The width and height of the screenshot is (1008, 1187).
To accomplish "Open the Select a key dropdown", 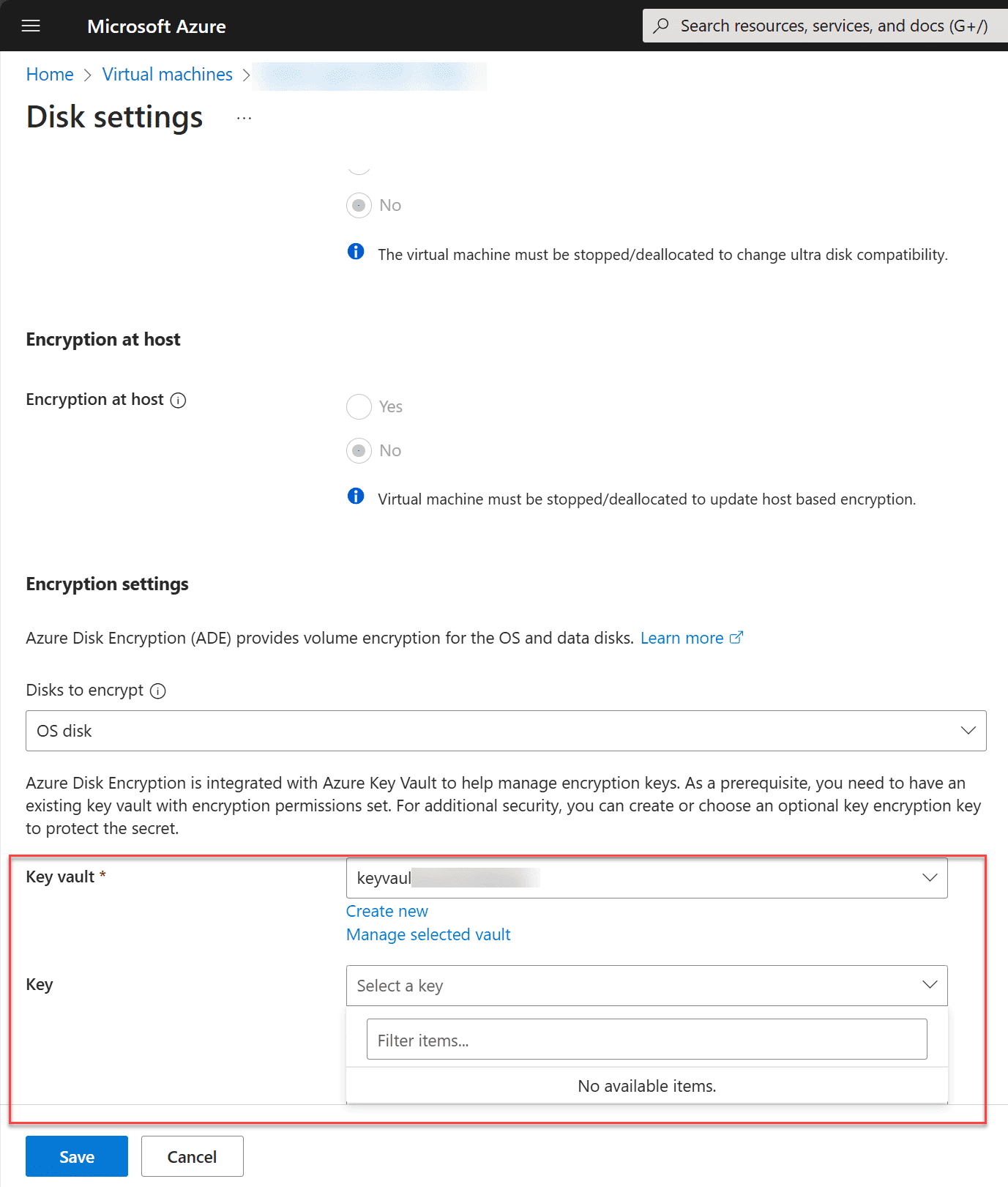I will pyautogui.click(x=646, y=986).
